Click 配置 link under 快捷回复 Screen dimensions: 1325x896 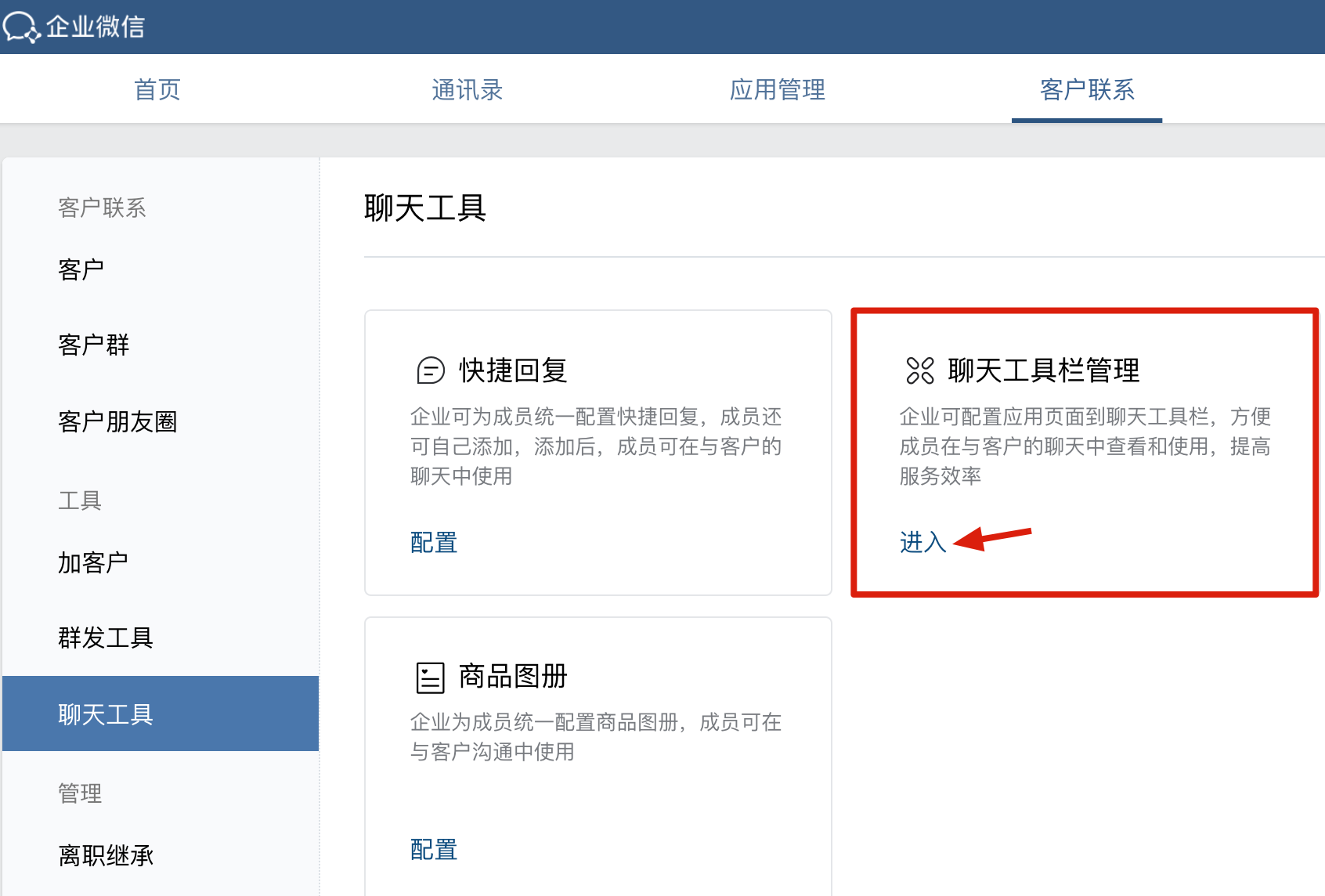click(434, 542)
